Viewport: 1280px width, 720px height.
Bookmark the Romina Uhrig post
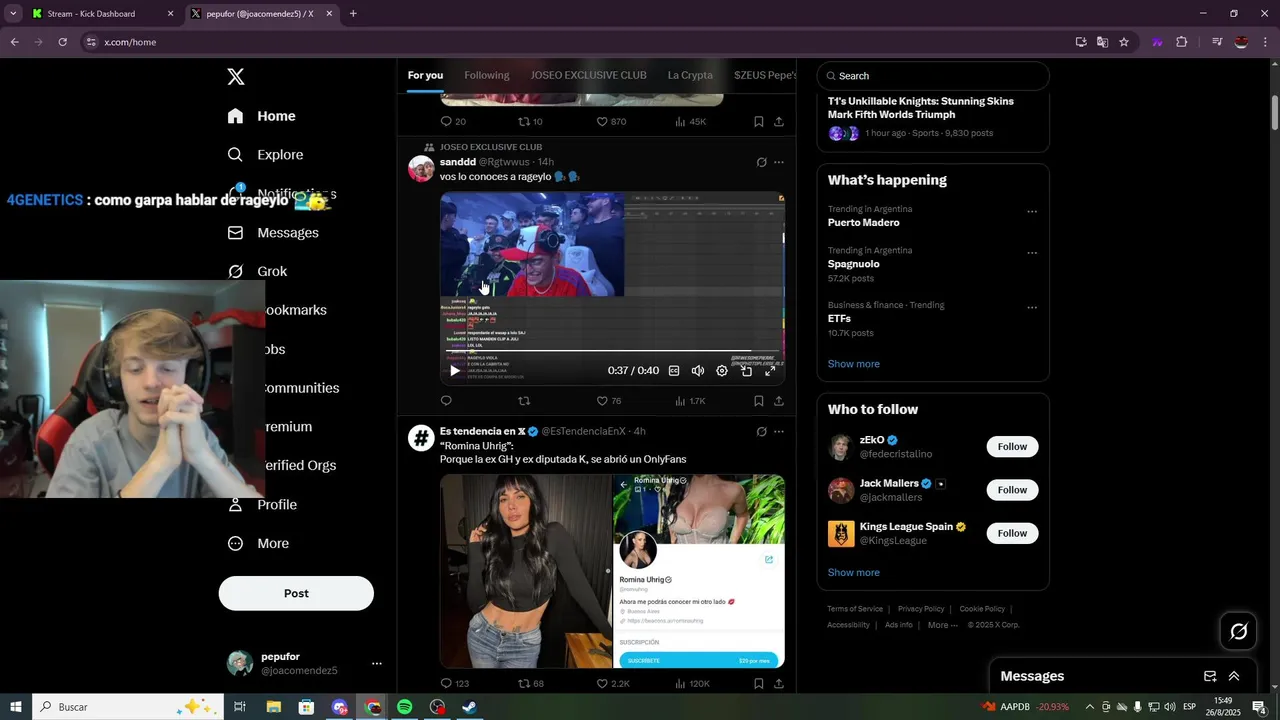pos(758,684)
